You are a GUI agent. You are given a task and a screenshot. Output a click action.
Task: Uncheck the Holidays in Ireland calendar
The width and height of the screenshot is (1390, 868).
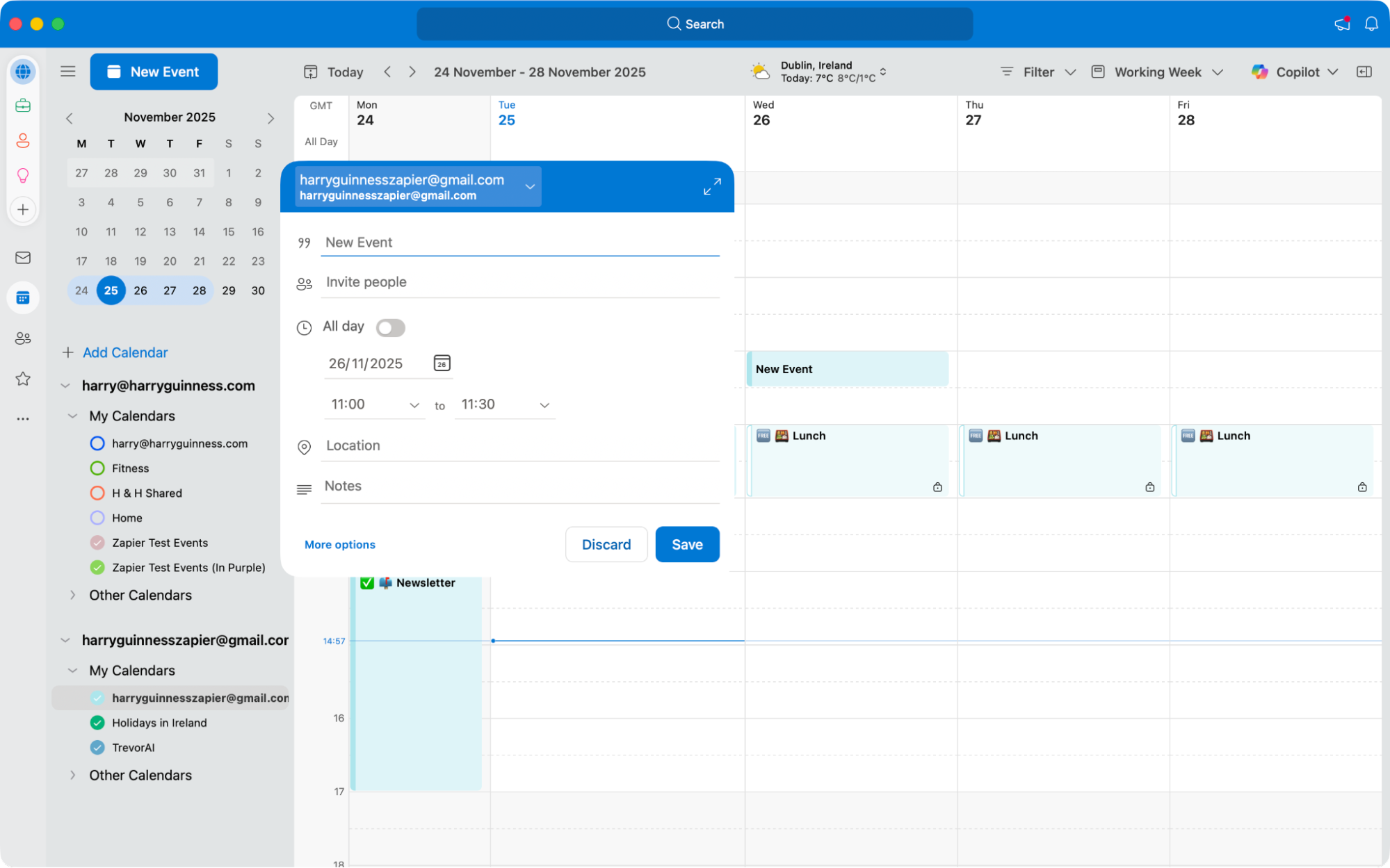pos(97,723)
